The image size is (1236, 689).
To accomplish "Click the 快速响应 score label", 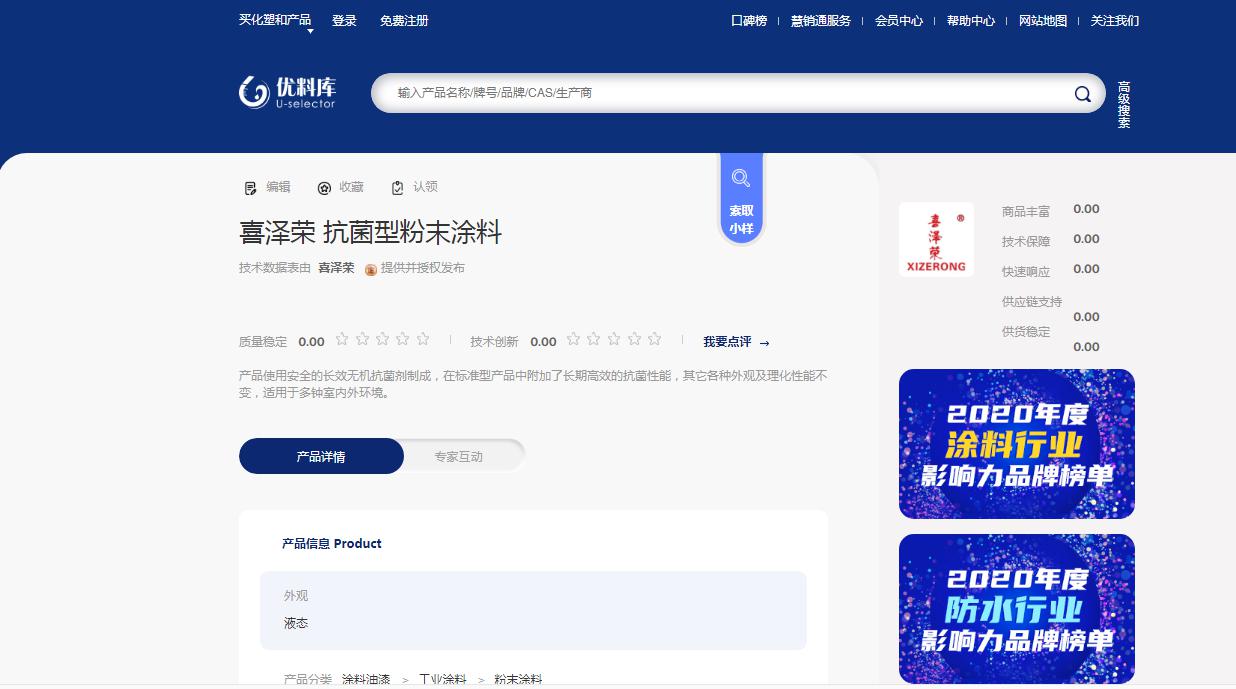I will 1026,272.
